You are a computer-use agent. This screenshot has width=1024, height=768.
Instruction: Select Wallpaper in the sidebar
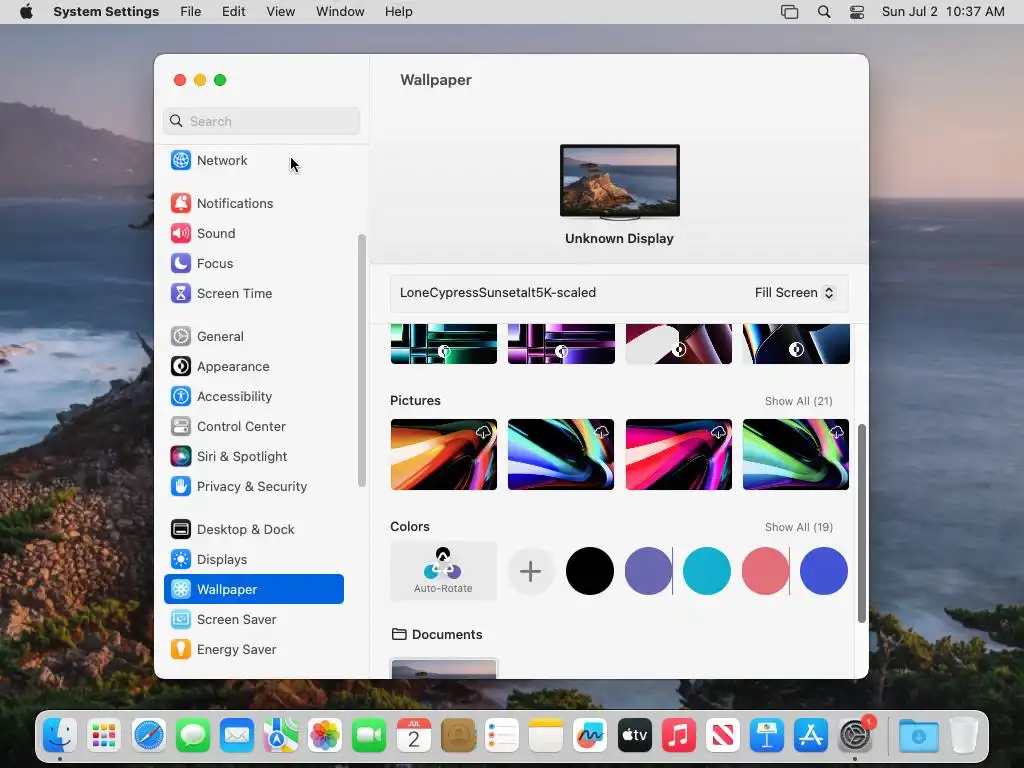[x=253, y=589]
